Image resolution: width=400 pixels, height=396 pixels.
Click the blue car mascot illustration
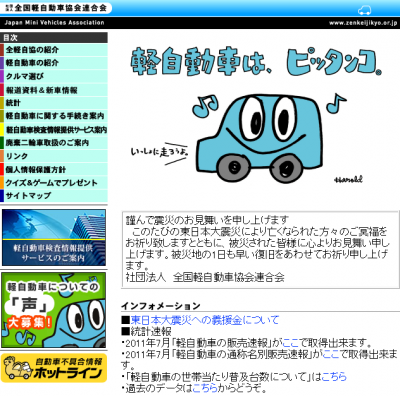259,137
